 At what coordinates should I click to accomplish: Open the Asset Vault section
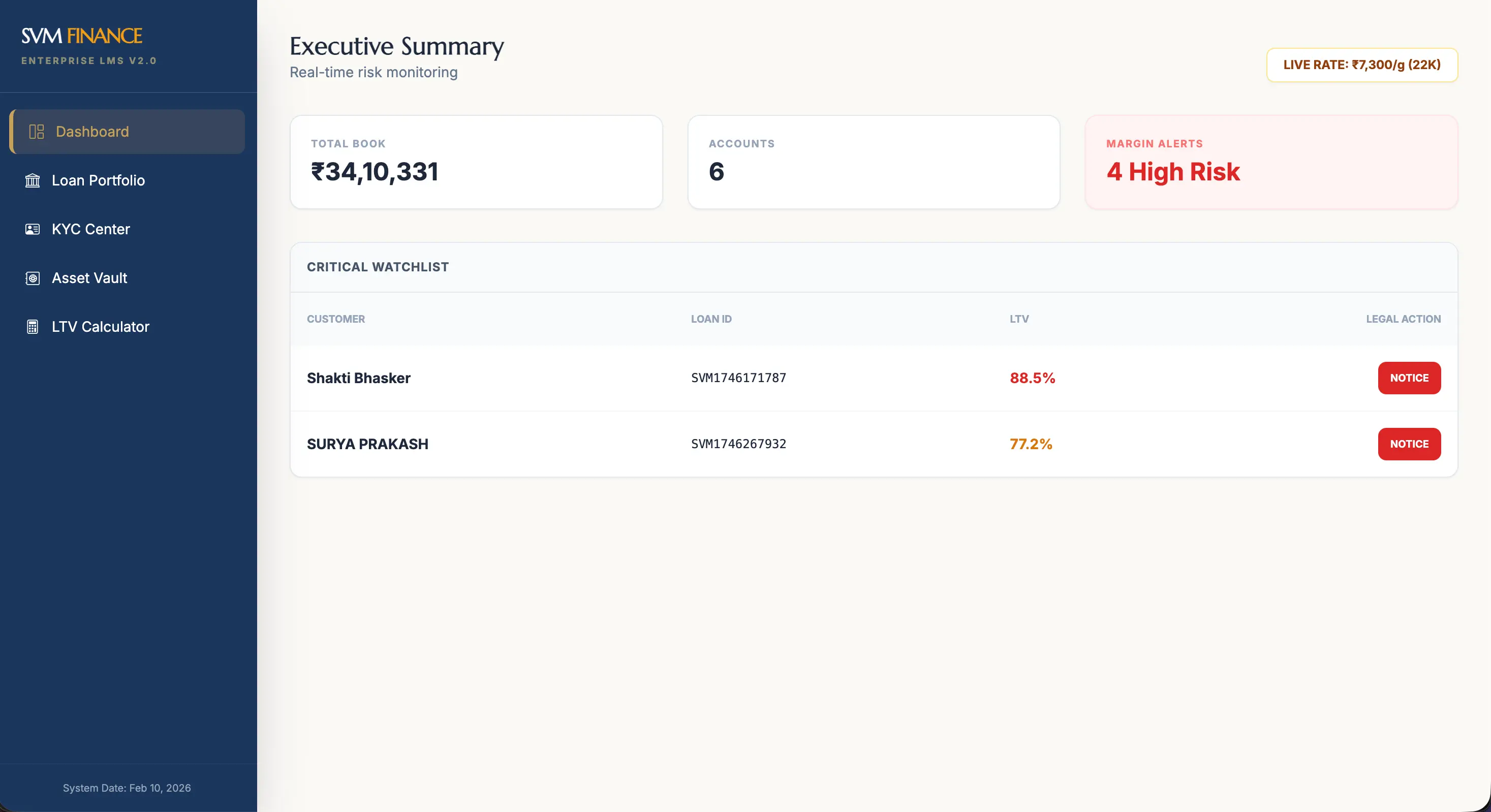coord(90,278)
